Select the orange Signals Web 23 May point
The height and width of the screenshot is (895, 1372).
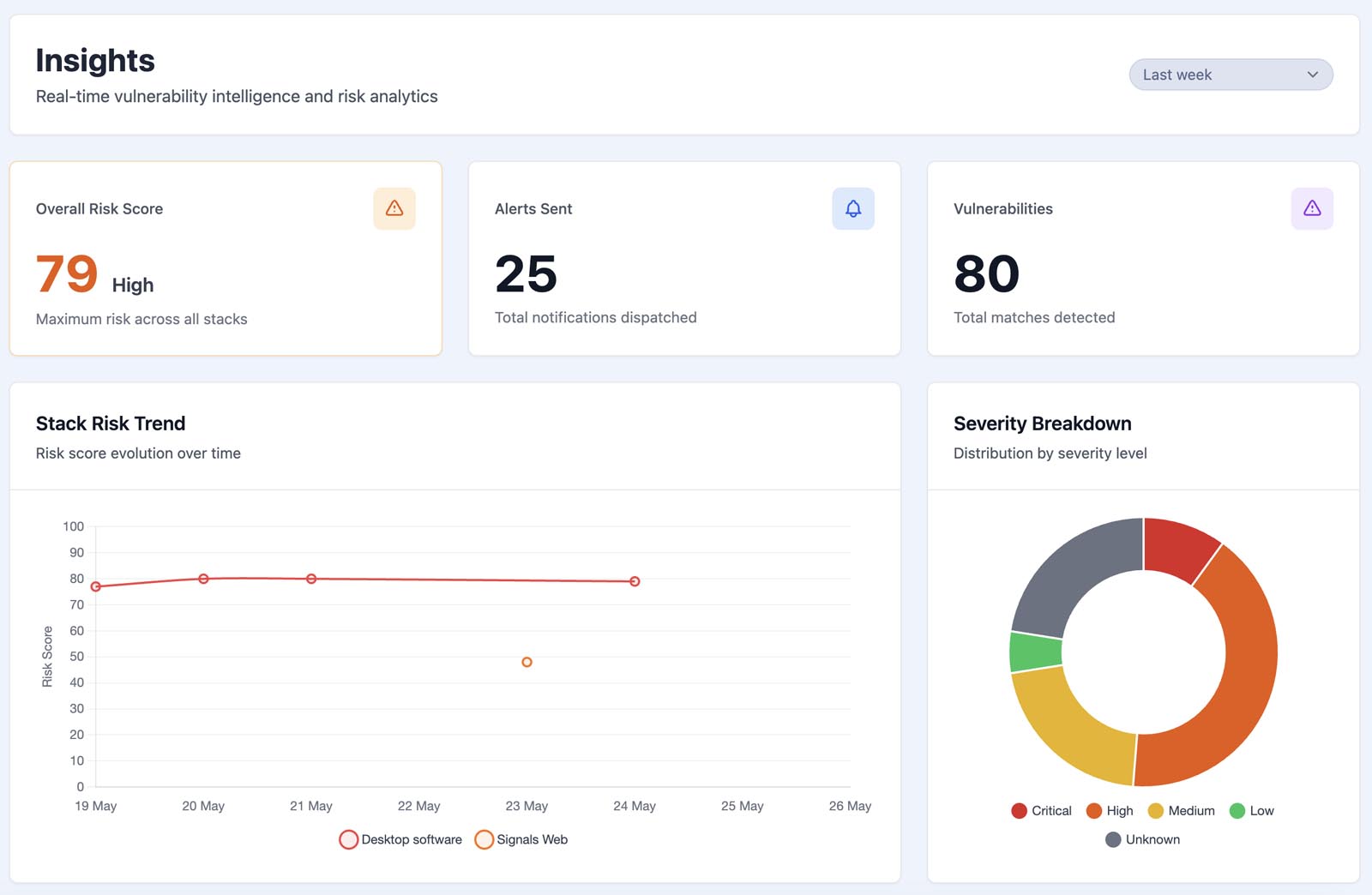click(x=527, y=662)
